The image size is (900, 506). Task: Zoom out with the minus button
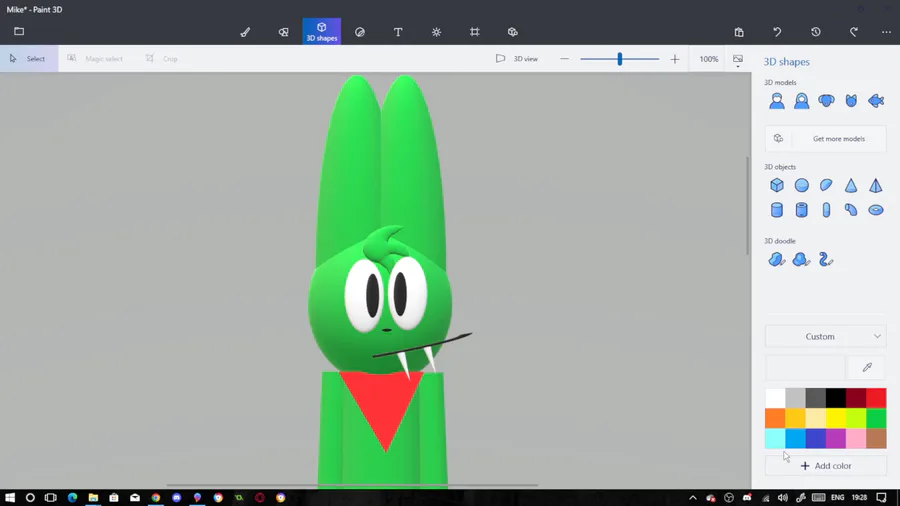click(564, 59)
